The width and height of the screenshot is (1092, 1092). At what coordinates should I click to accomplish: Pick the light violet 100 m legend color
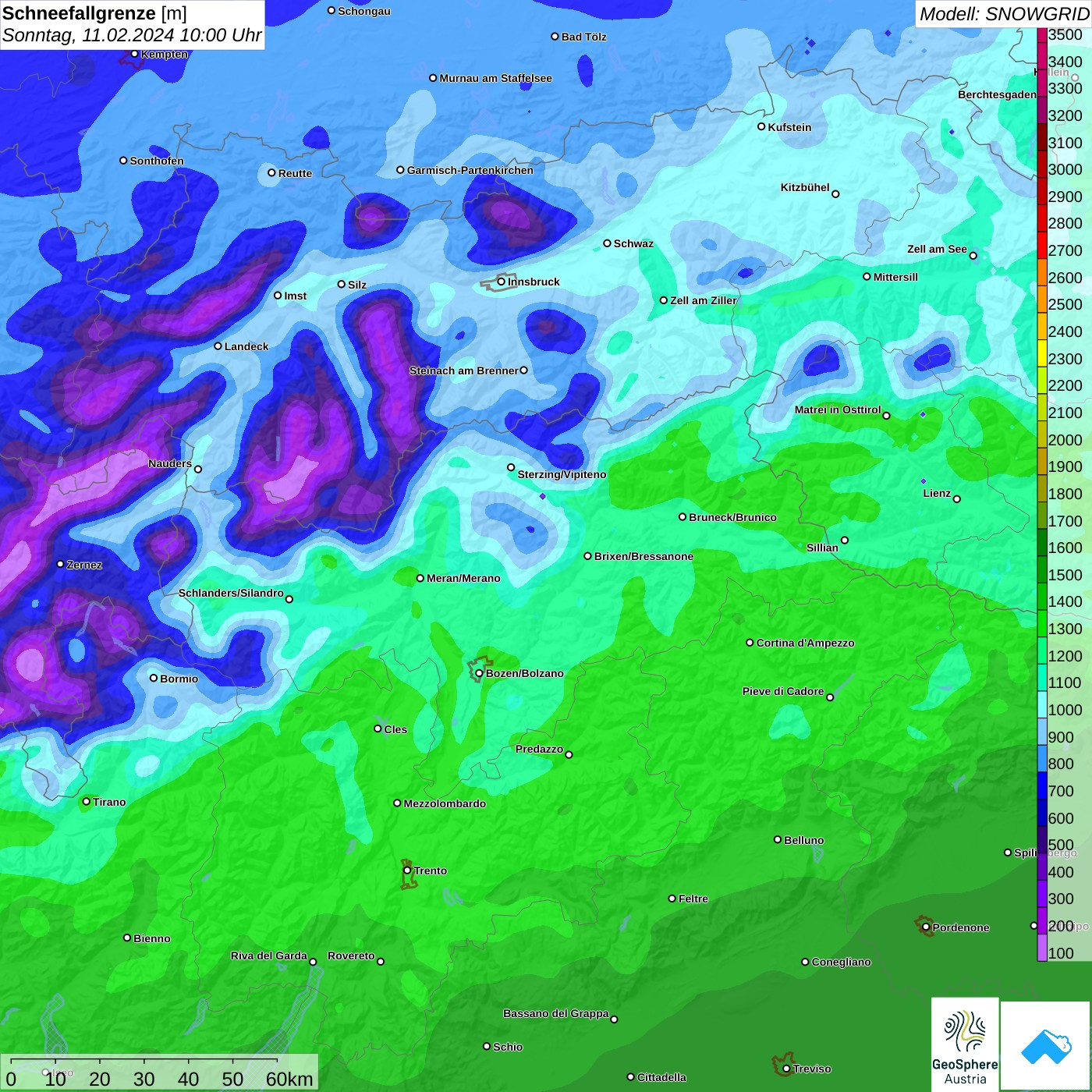click(x=1042, y=948)
